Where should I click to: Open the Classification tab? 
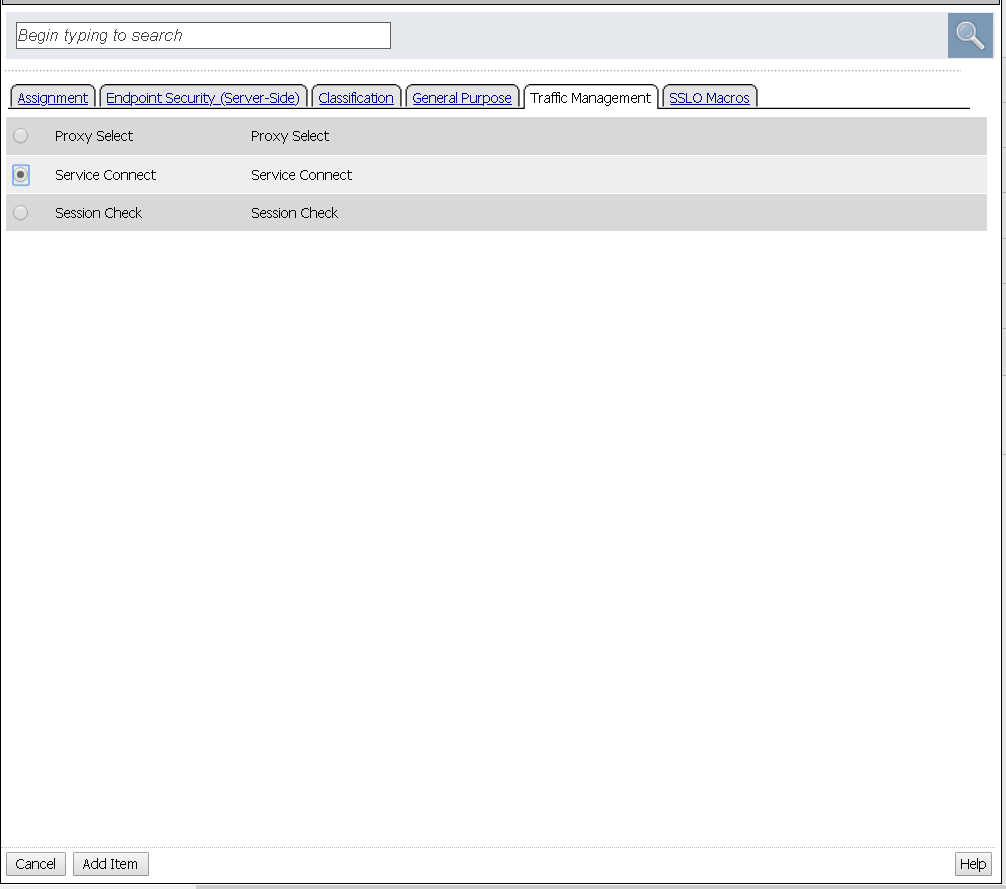[x=356, y=98]
